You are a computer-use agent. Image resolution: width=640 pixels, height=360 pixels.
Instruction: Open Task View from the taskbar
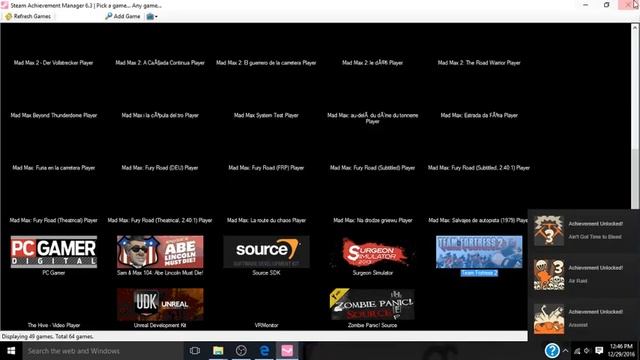(x=195, y=351)
